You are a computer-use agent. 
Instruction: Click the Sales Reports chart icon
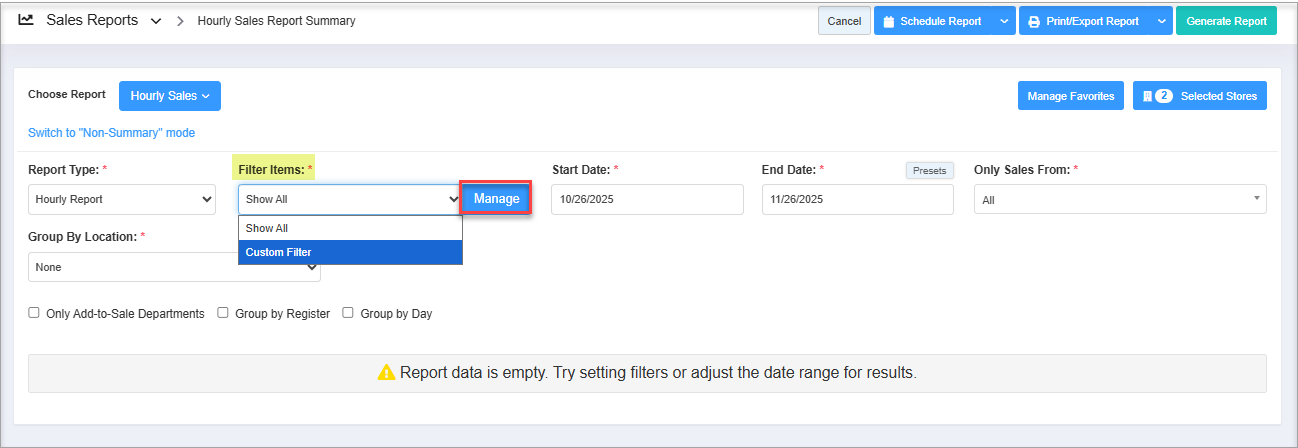tap(26, 20)
